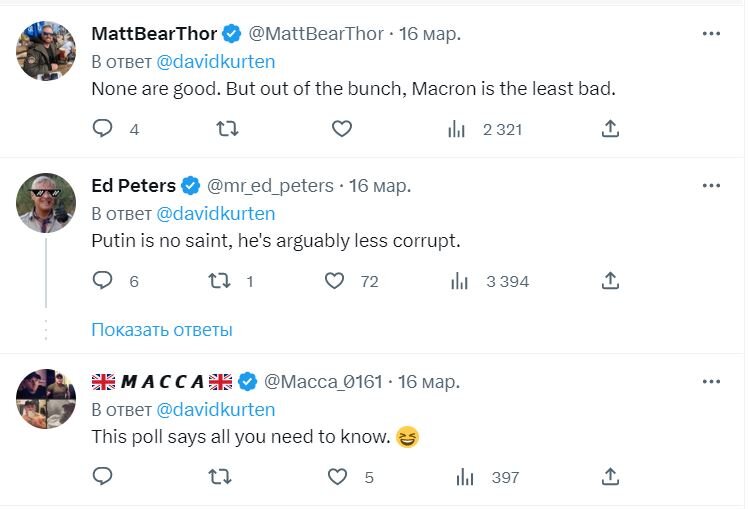Like Ed Peters' tweet
Screen dimensions: 748x509
(335, 281)
